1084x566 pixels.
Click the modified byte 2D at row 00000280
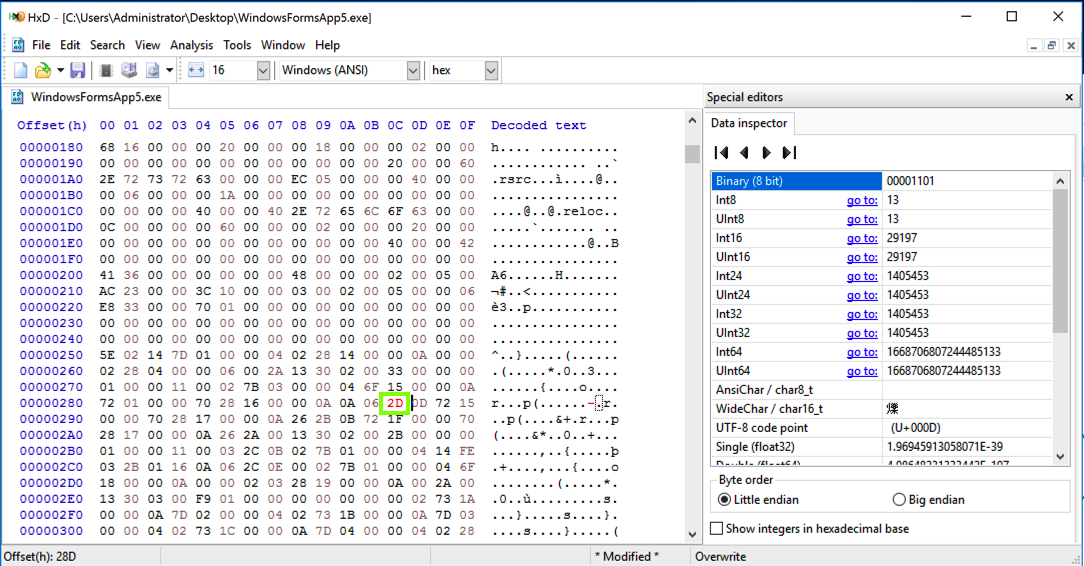click(x=395, y=403)
